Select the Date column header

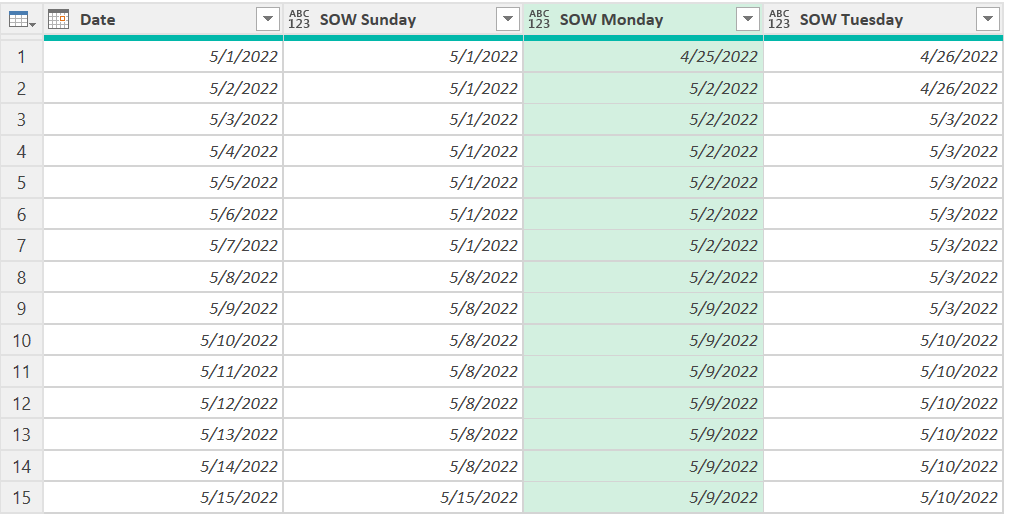coord(163,19)
